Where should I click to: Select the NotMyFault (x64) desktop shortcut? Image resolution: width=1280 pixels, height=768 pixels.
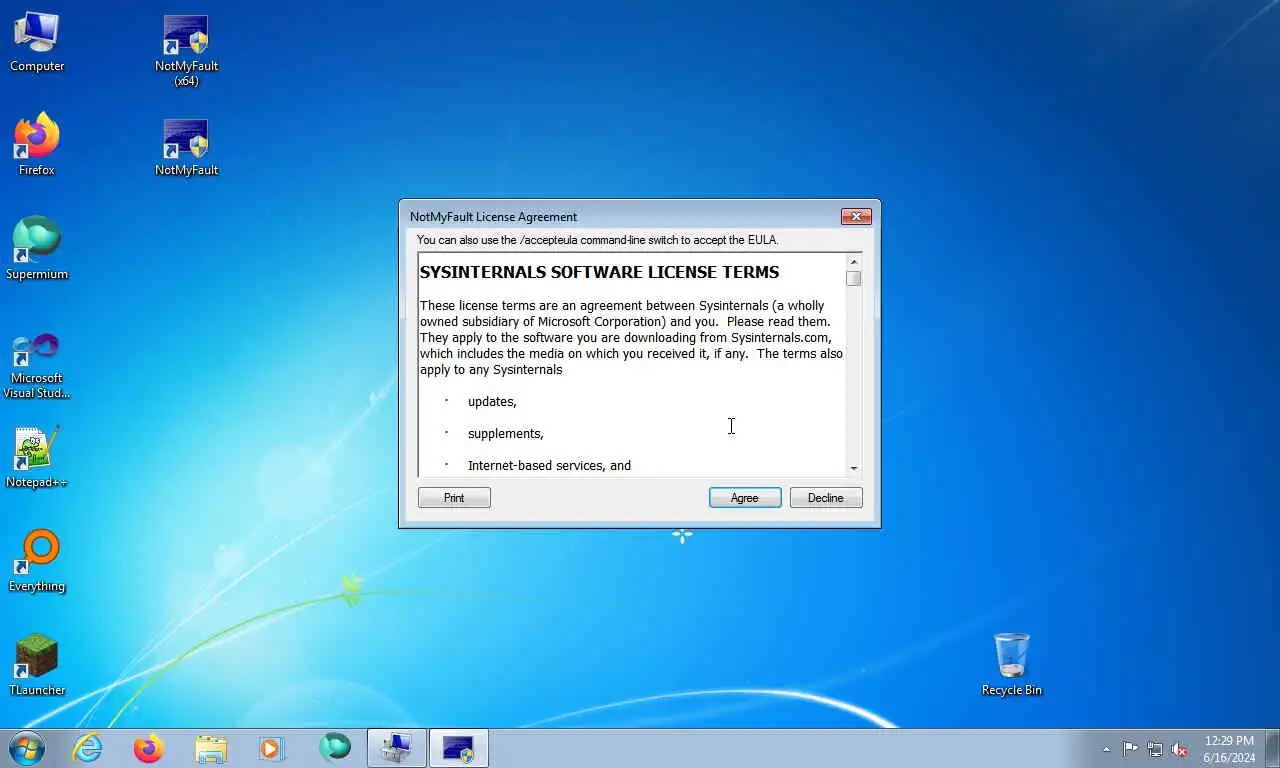(187, 51)
